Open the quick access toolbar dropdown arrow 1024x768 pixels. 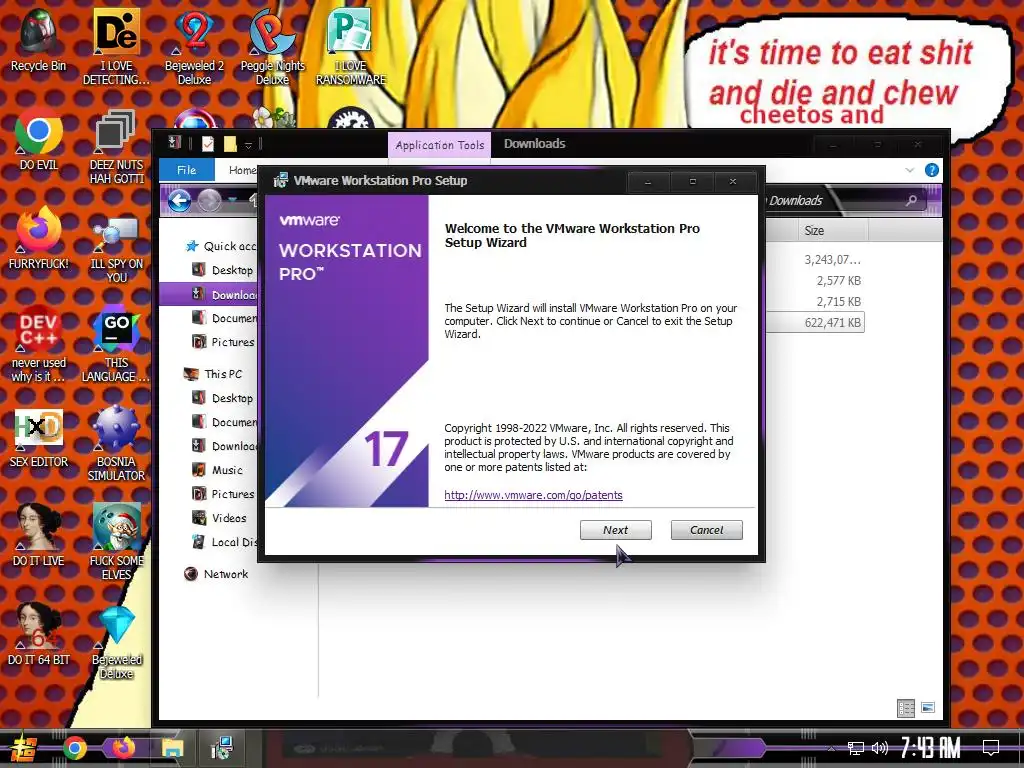[x=248, y=144]
